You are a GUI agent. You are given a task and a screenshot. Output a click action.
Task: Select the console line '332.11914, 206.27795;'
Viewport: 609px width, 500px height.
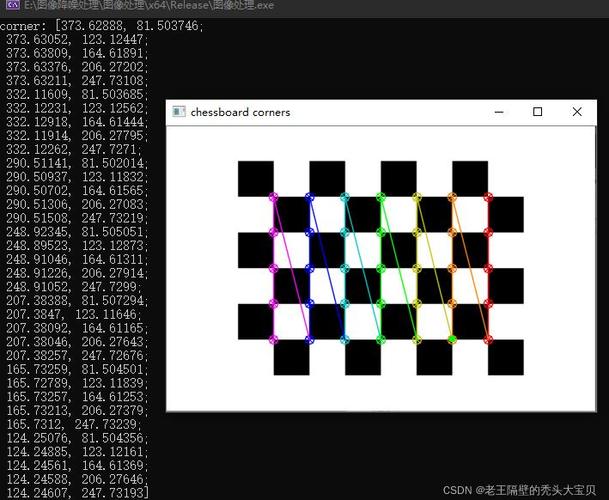[x=77, y=136]
